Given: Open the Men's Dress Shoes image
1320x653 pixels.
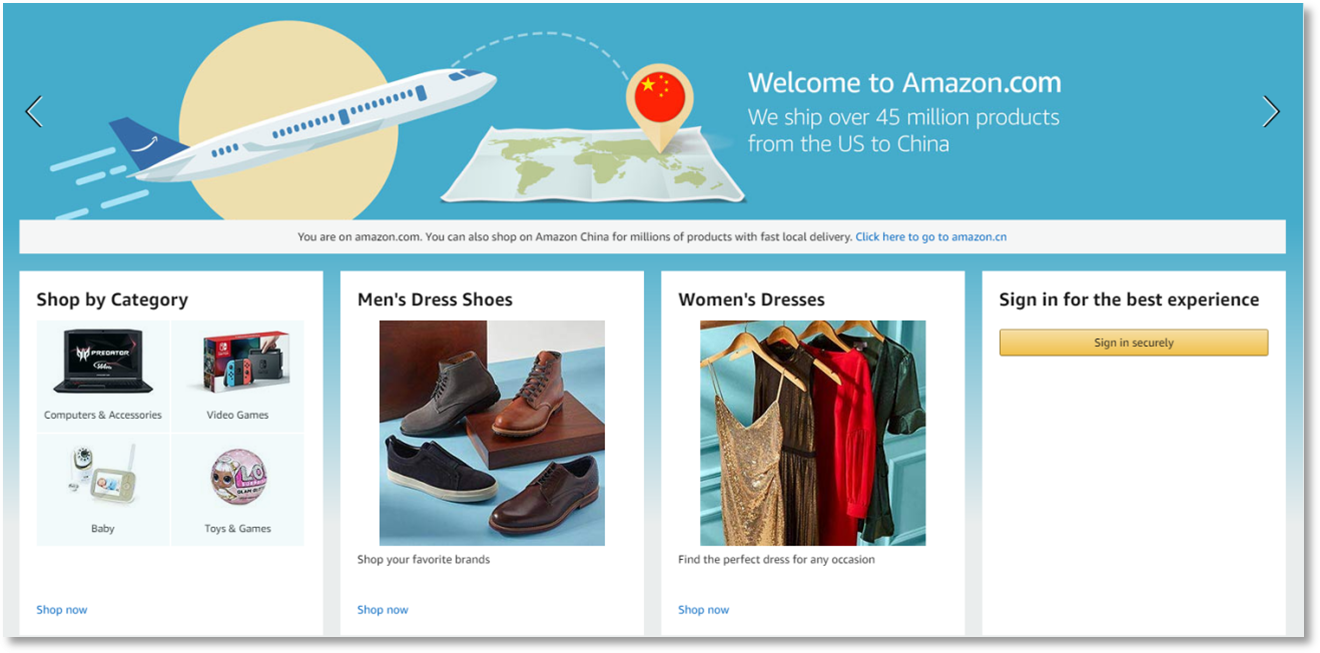Looking at the screenshot, I should [x=492, y=433].
